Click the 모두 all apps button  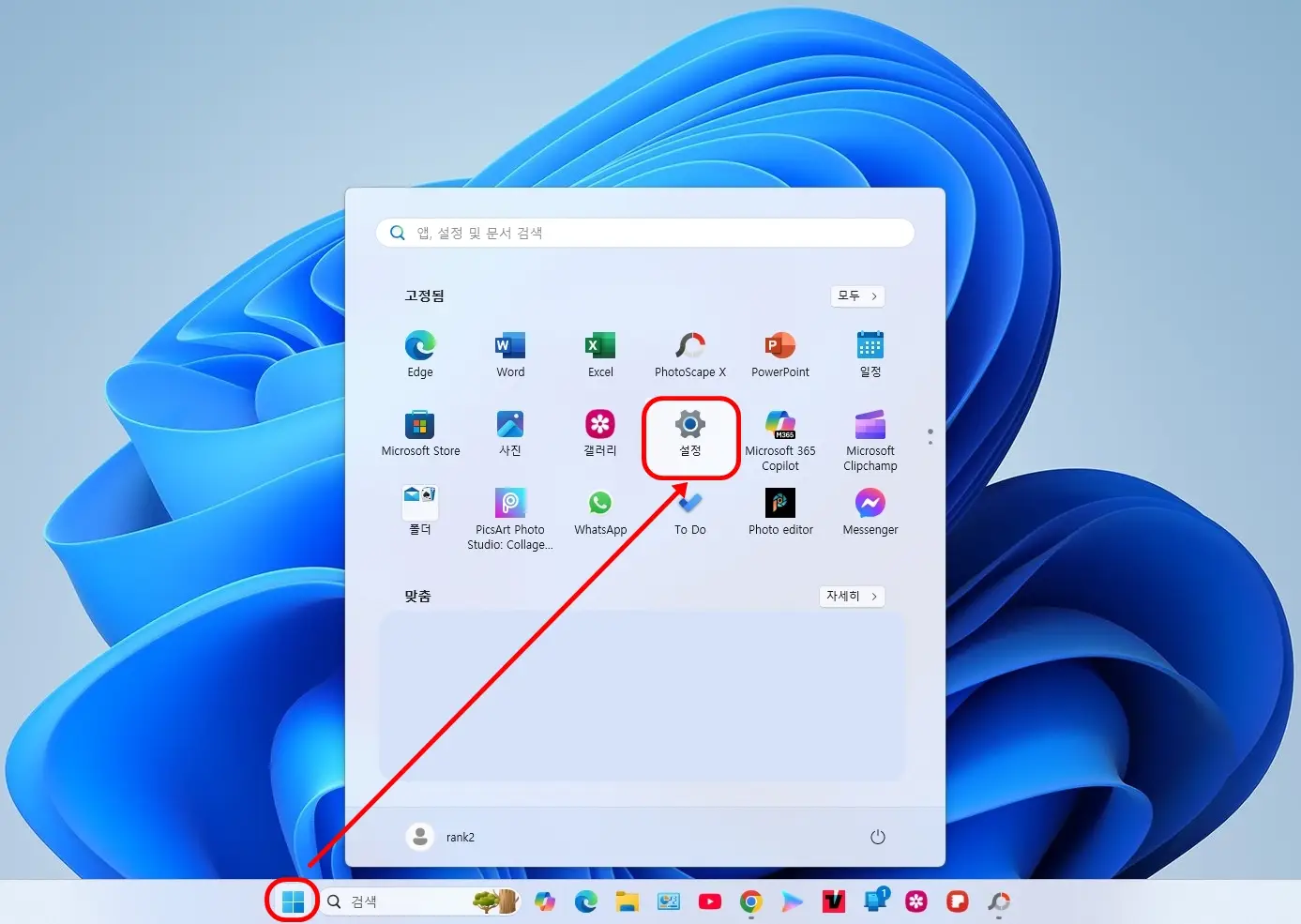(857, 295)
